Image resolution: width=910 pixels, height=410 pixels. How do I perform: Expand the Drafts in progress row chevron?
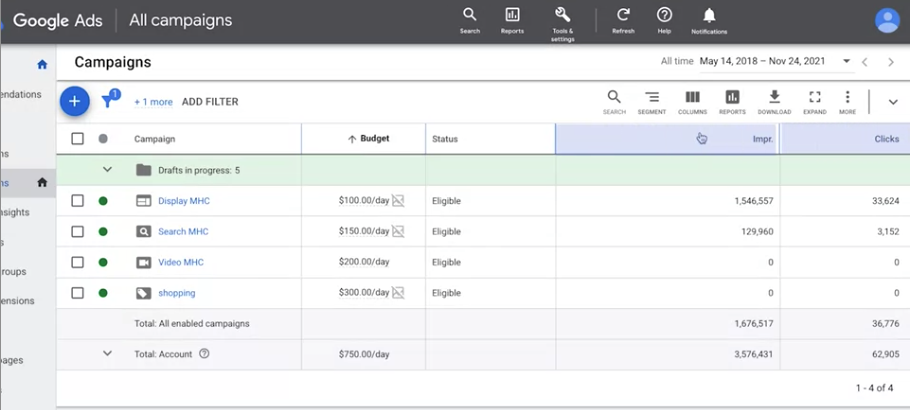(107, 170)
